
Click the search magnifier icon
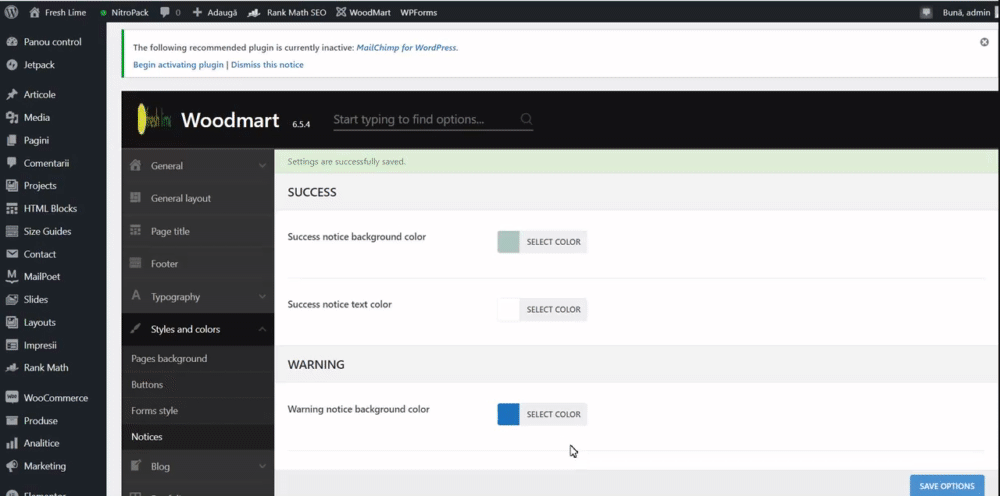pyautogui.click(x=526, y=119)
